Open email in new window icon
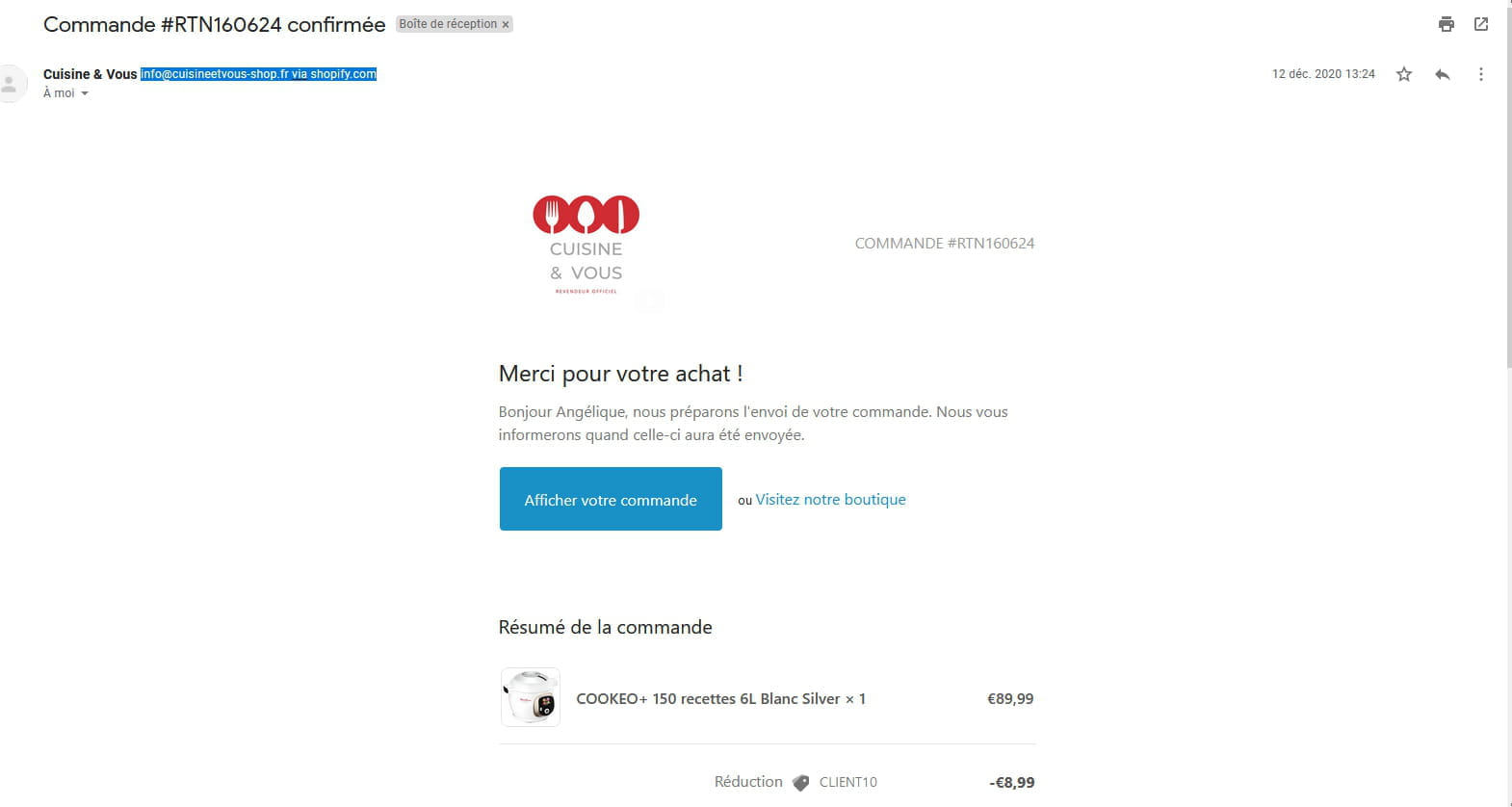 point(1481,24)
